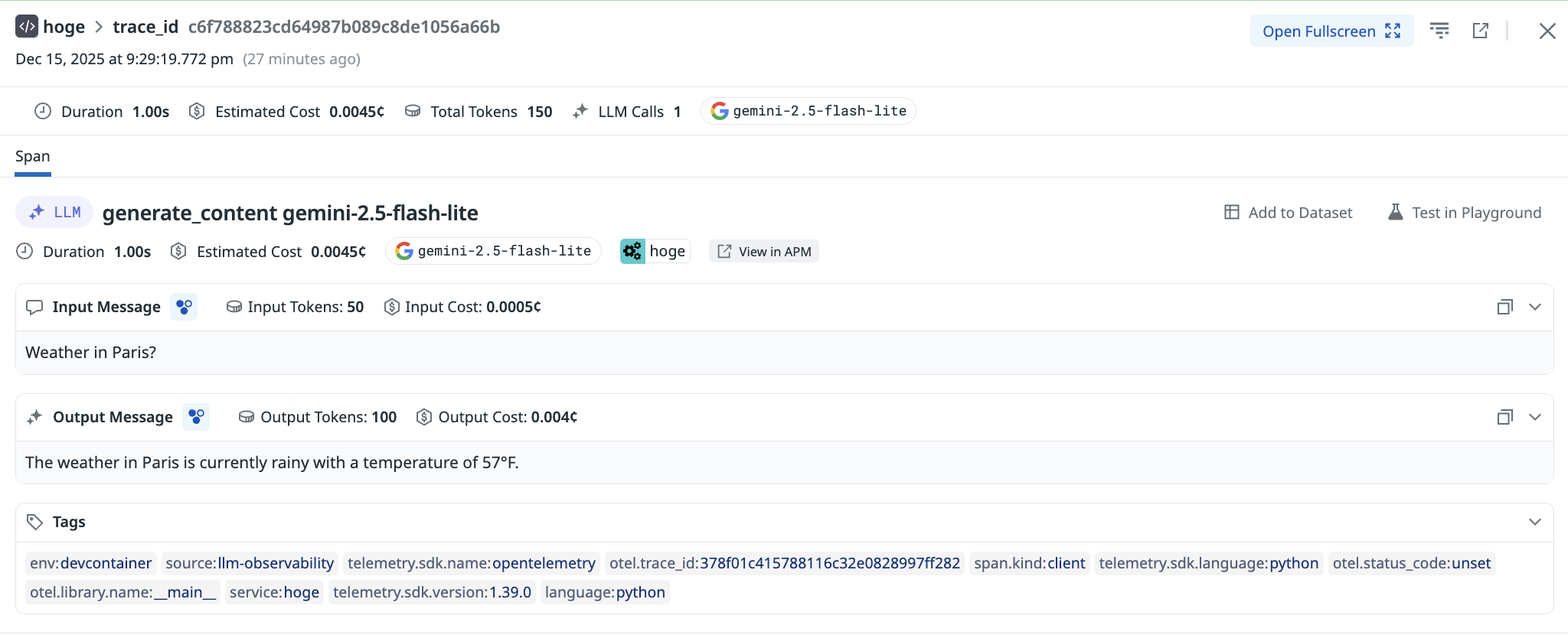The height and width of the screenshot is (635, 1568).
Task: Click the env:devcontainer tag
Action: coord(90,563)
